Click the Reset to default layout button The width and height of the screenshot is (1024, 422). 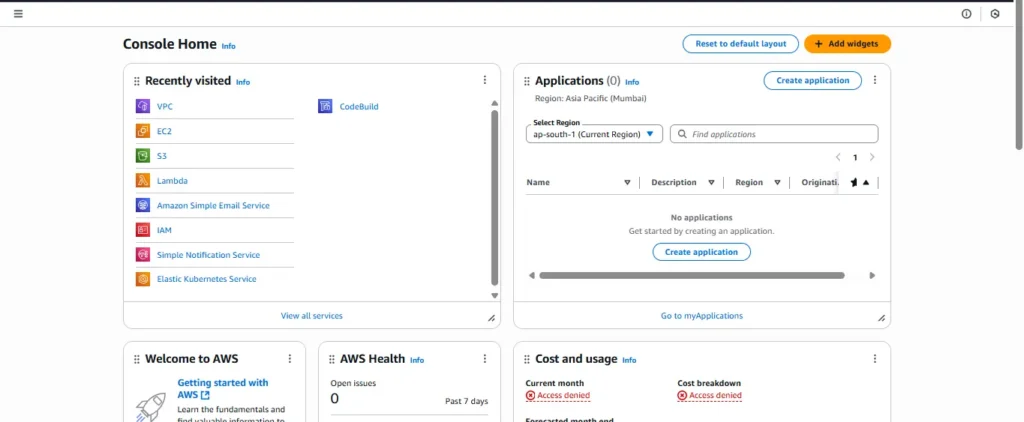pyautogui.click(x=741, y=44)
